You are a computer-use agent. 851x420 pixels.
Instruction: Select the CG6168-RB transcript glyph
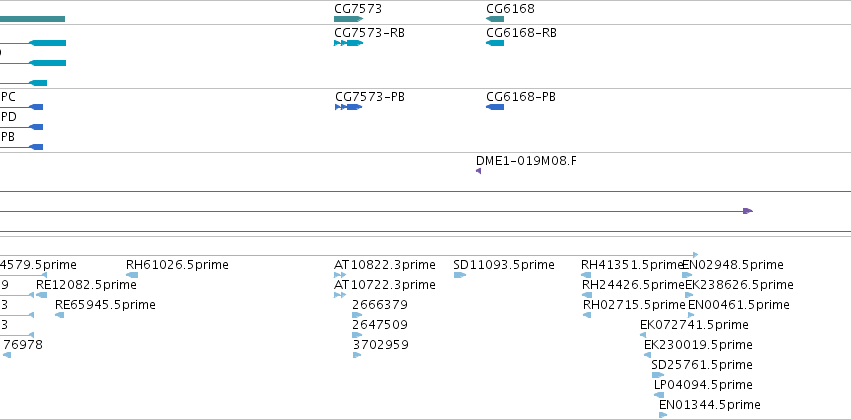[495, 43]
